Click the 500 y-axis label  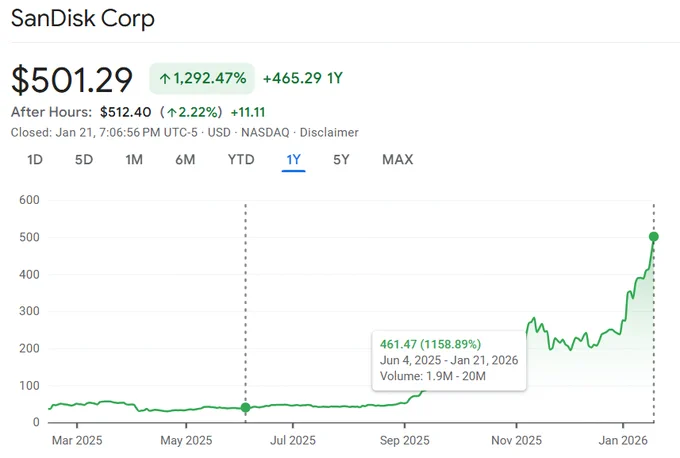coord(29,237)
